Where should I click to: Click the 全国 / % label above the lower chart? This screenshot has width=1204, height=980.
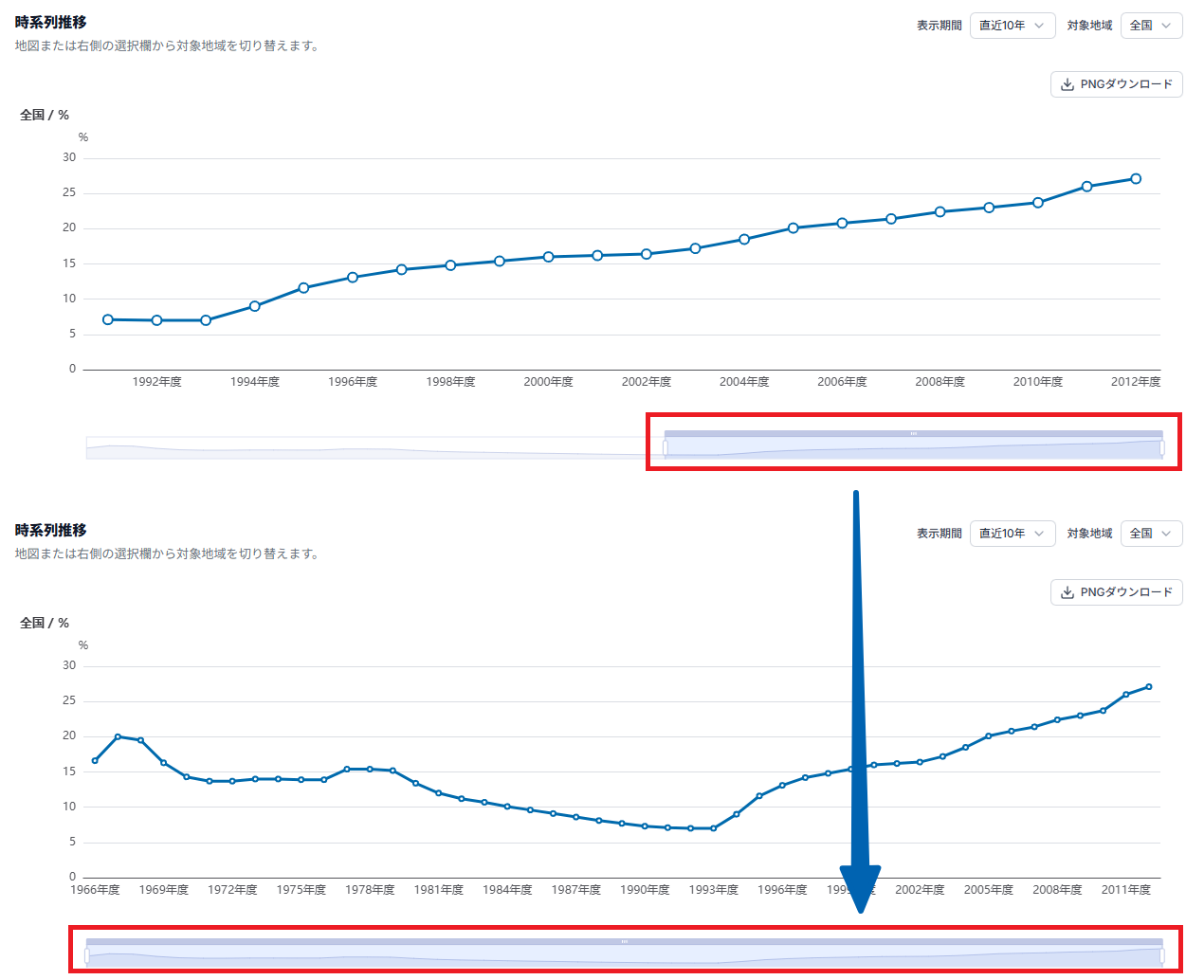45,623
